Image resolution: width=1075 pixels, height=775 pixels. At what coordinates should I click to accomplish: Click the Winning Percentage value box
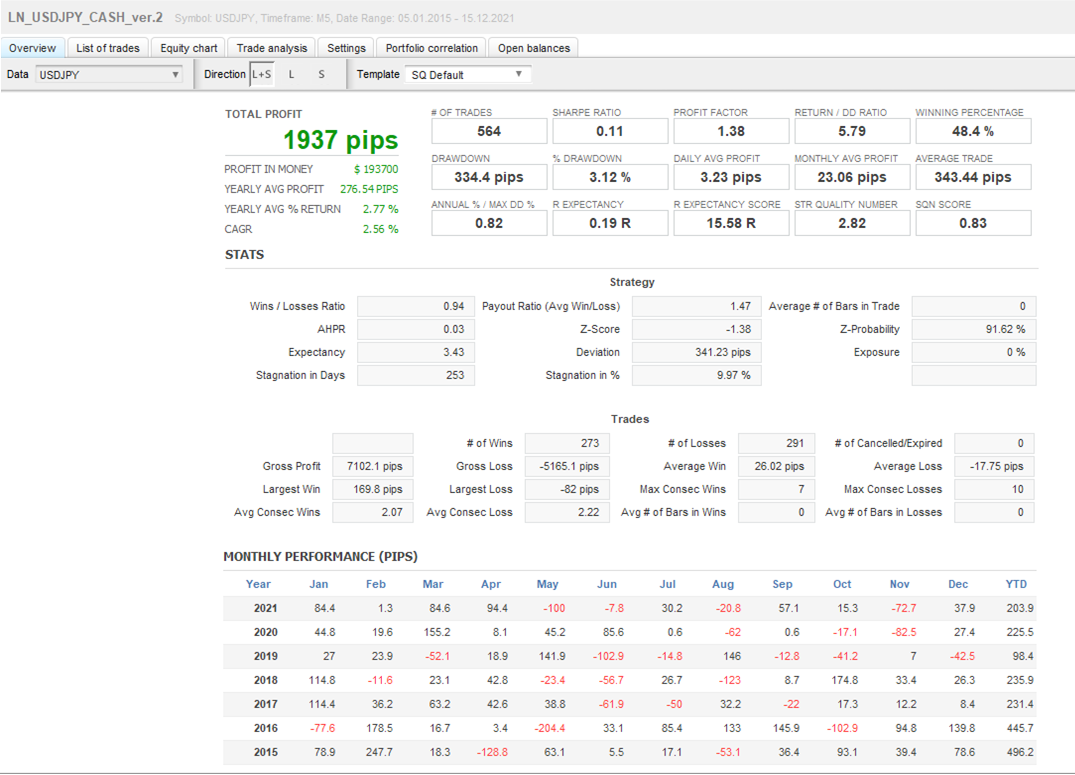(973, 131)
